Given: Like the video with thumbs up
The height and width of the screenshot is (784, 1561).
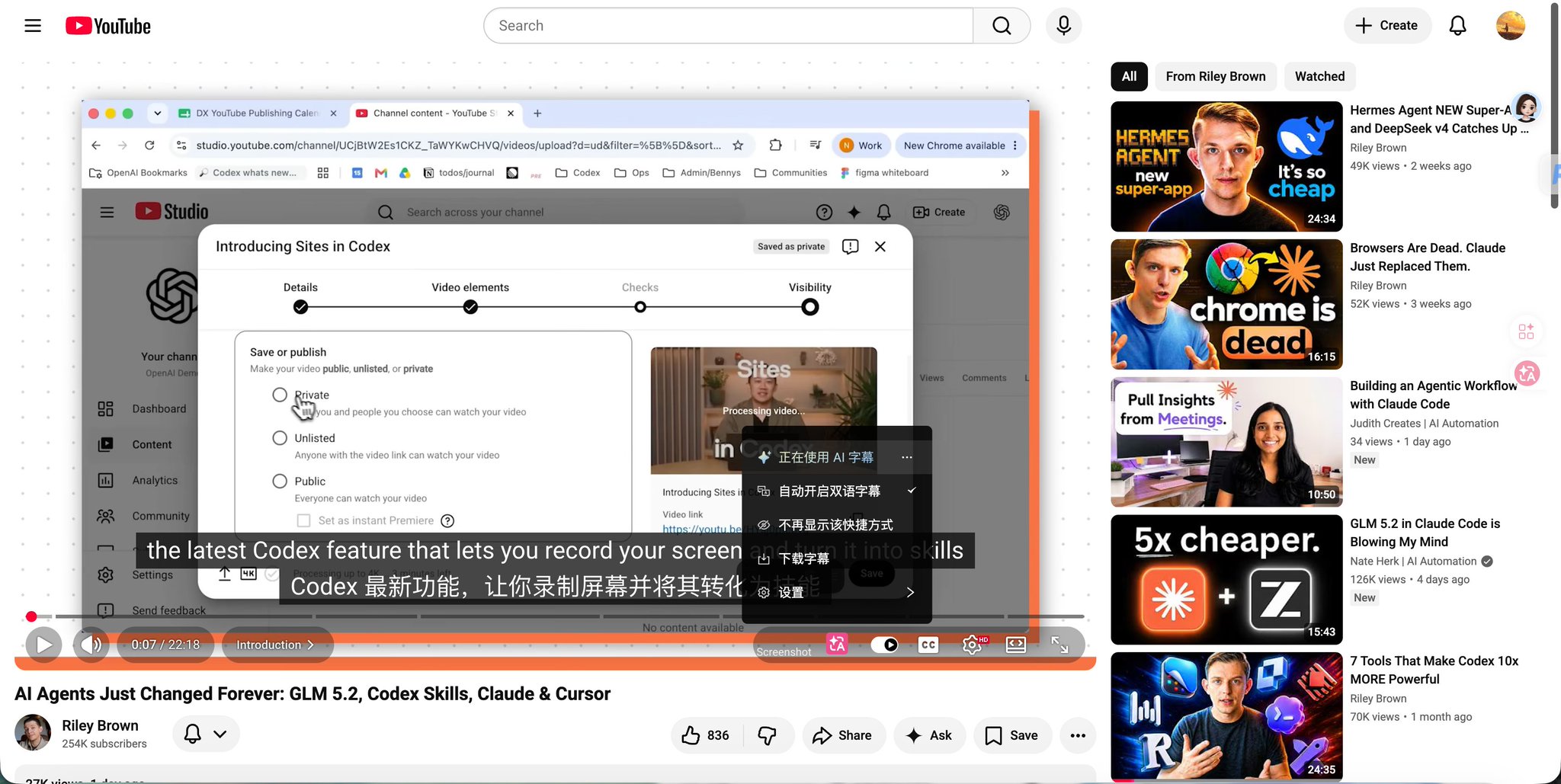Looking at the screenshot, I should pyautogui.click(x=706, y=735).
